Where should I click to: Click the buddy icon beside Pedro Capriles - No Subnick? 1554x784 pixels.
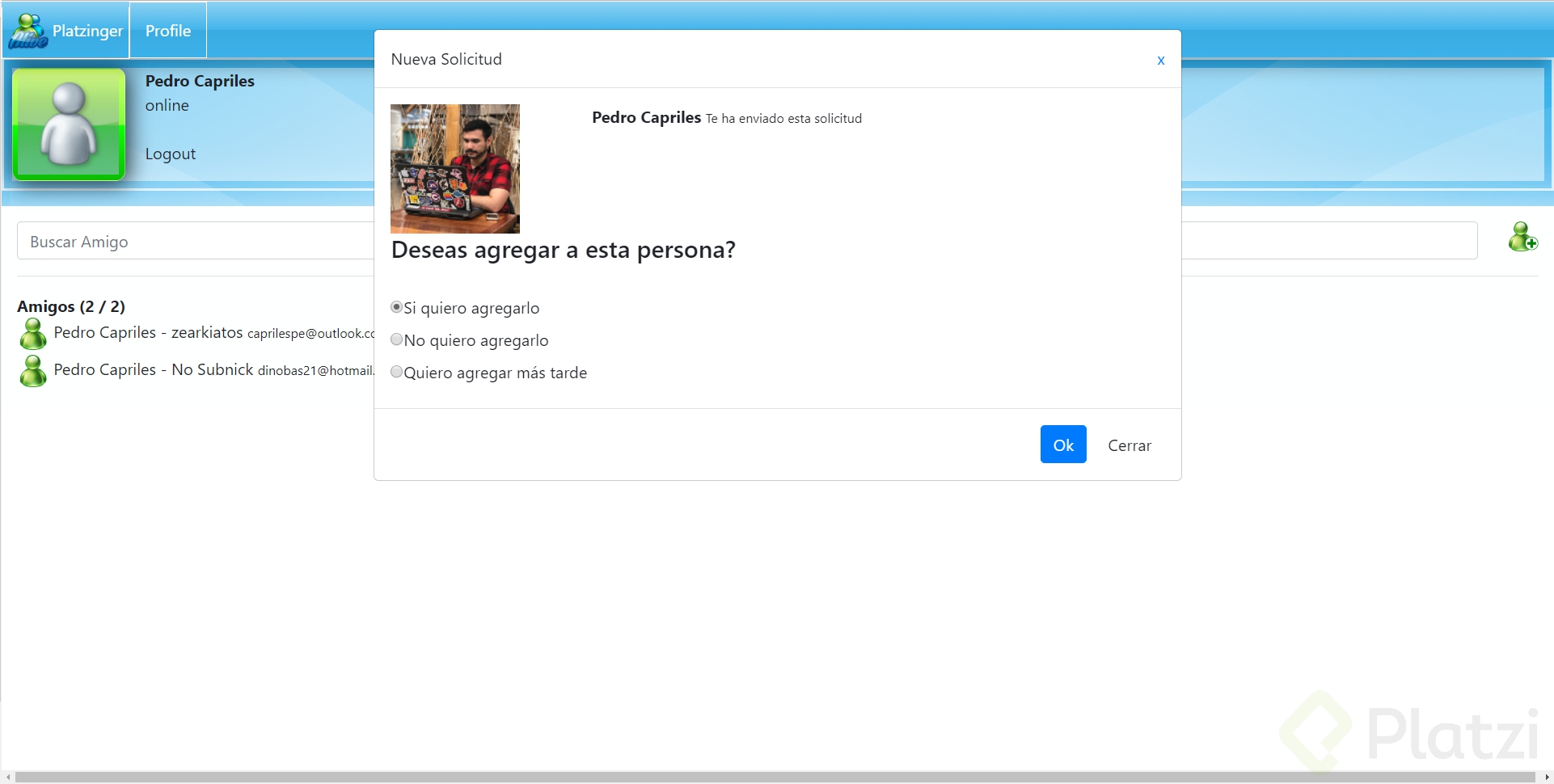[32, 370]
